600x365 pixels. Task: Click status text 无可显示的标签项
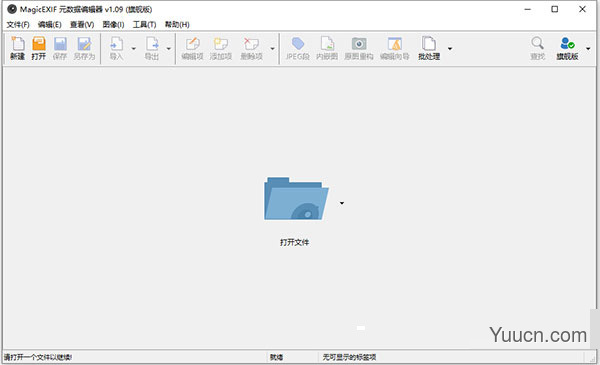point(349,357)
